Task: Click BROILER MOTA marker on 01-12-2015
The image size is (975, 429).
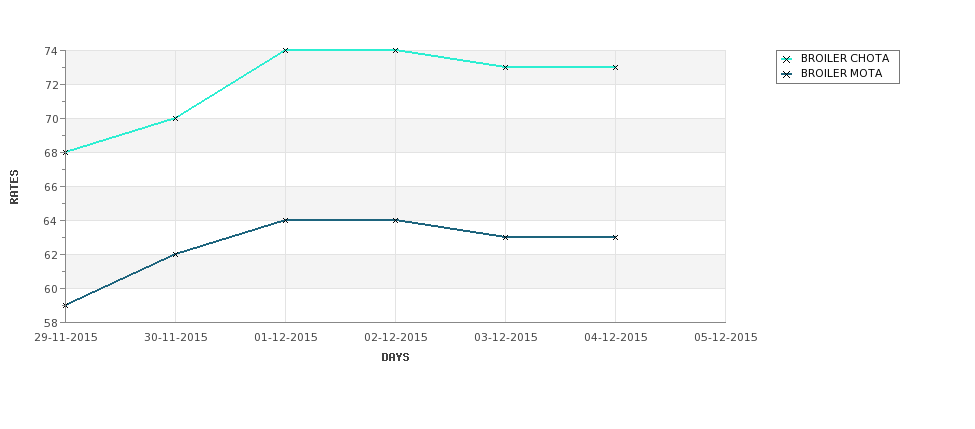Action: (285, 220)
